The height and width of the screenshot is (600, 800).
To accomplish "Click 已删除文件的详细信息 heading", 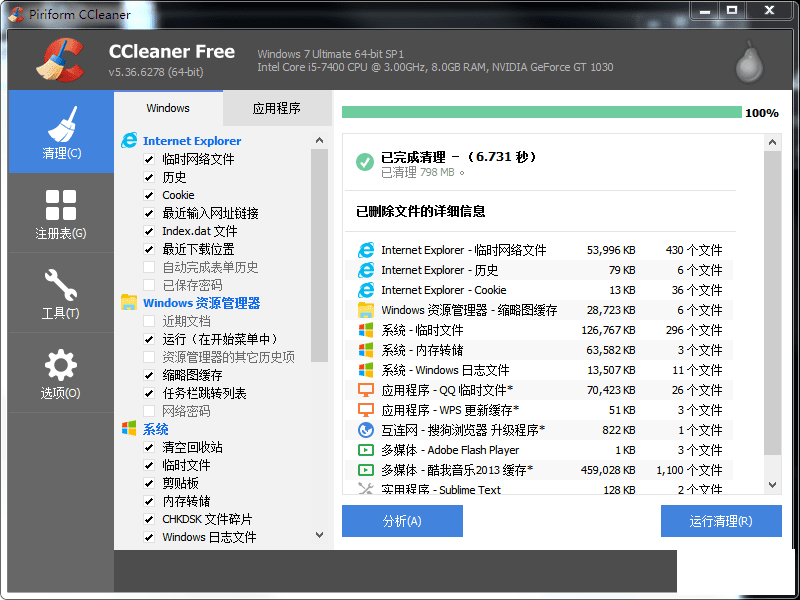I will pos(420,211).
